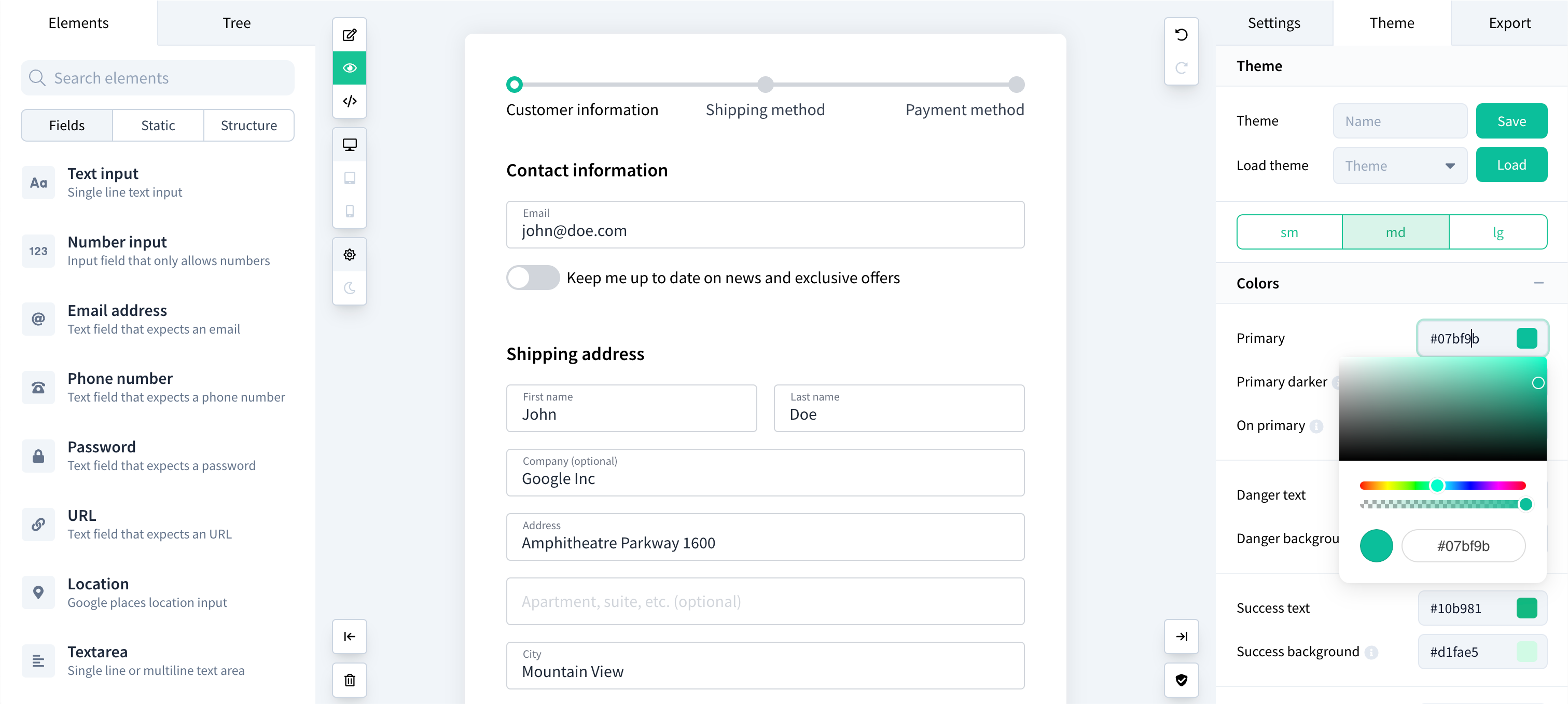Open the Export tab
The image size is (1568, 704).
pyautogui.click(x=1509, y=22)
